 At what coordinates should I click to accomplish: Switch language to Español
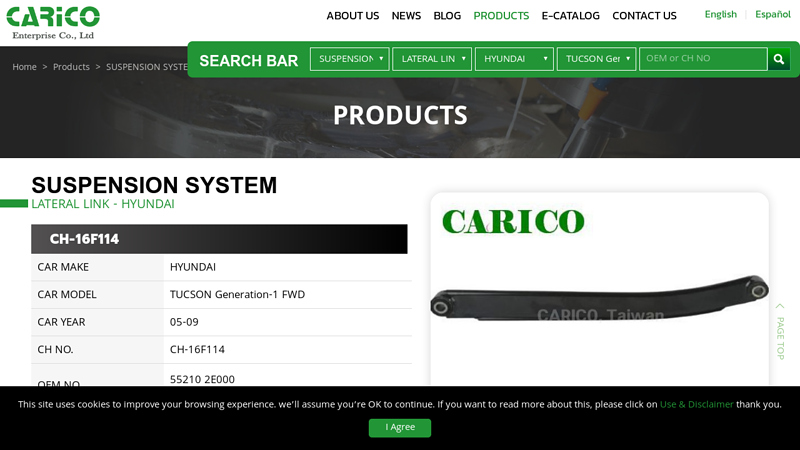pos(772,14)
